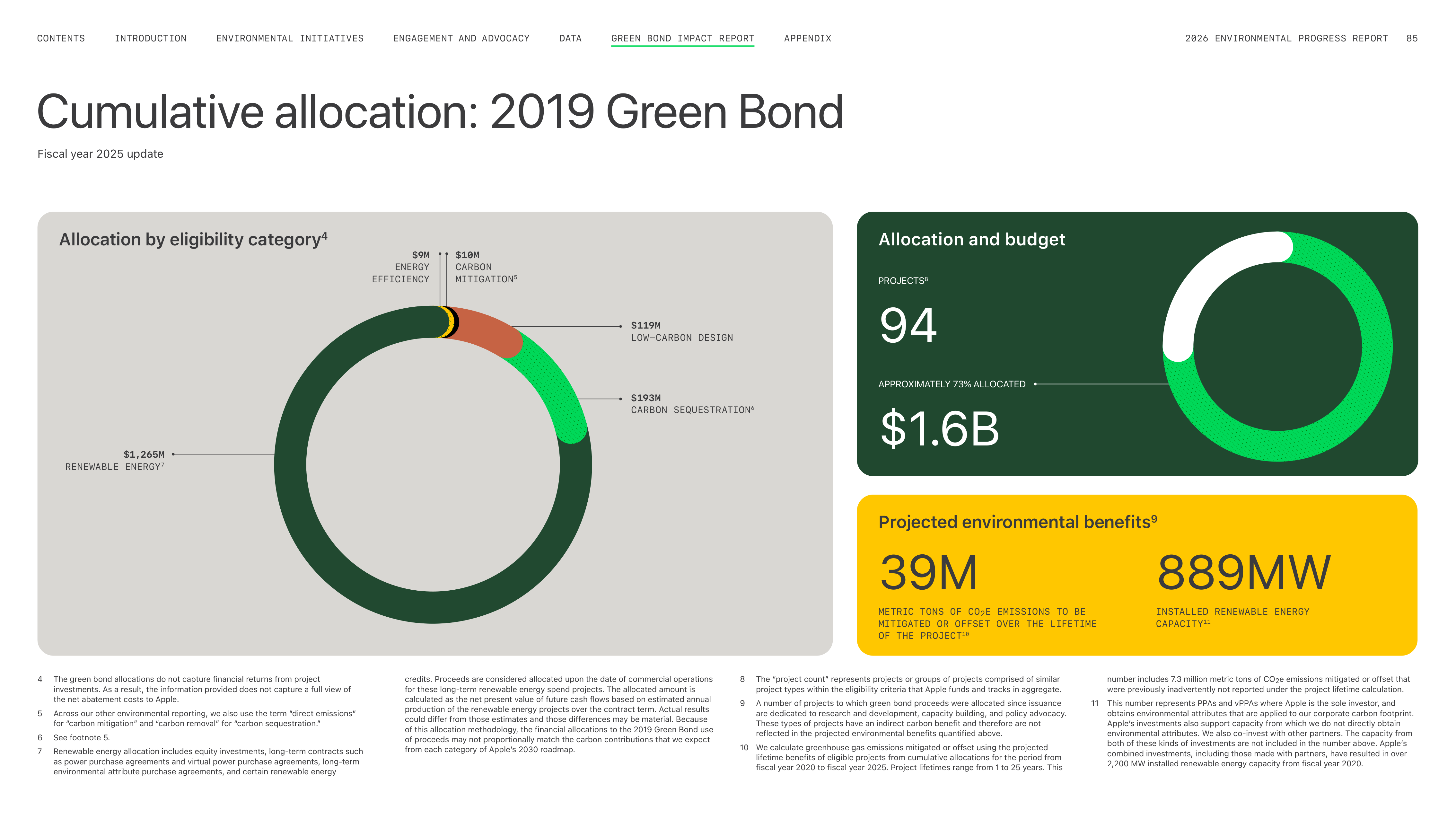Click the $9M Energy Efficiency label

coord(401,267)
